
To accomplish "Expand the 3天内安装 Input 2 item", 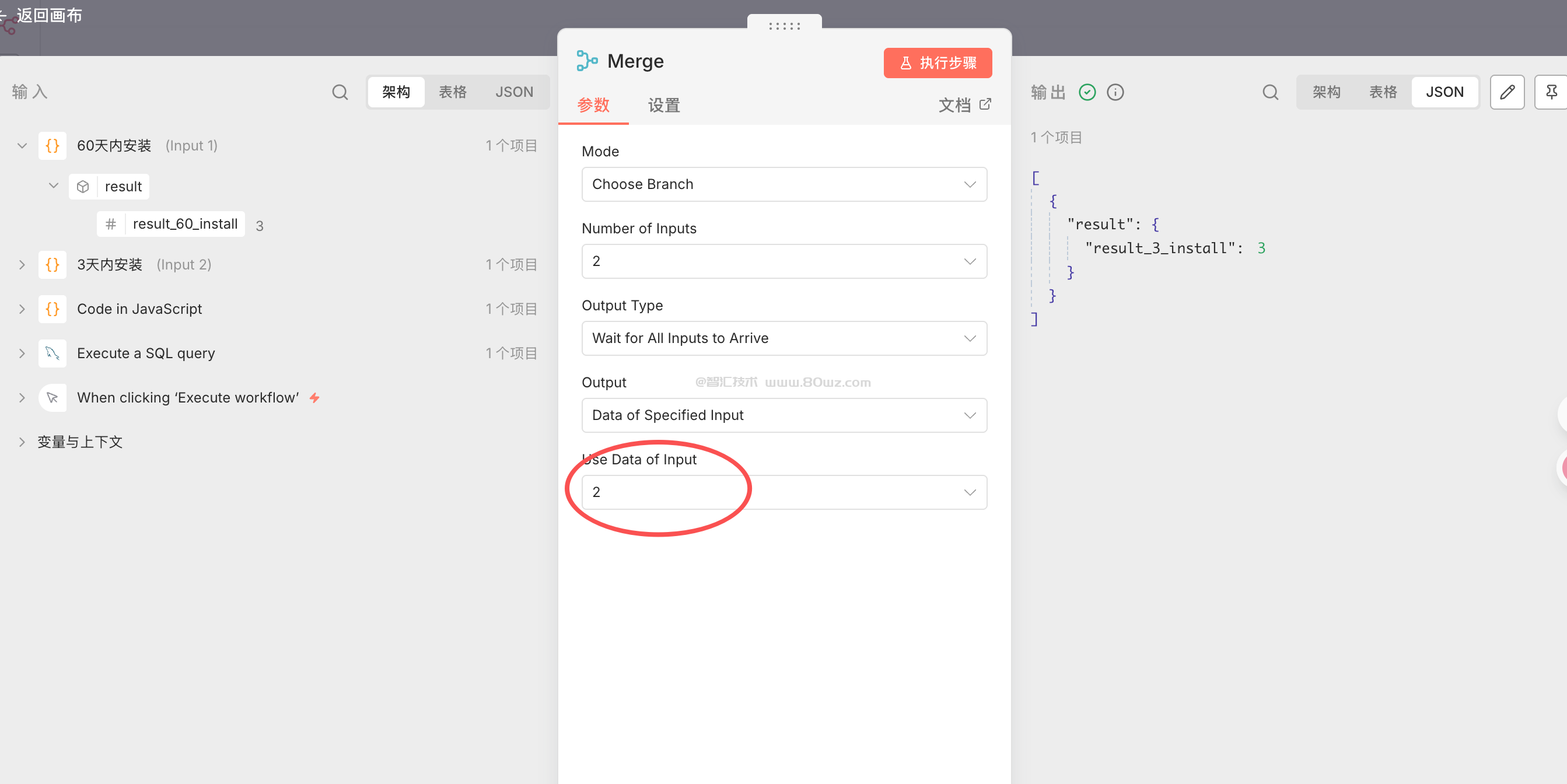I will pos(22,264).
